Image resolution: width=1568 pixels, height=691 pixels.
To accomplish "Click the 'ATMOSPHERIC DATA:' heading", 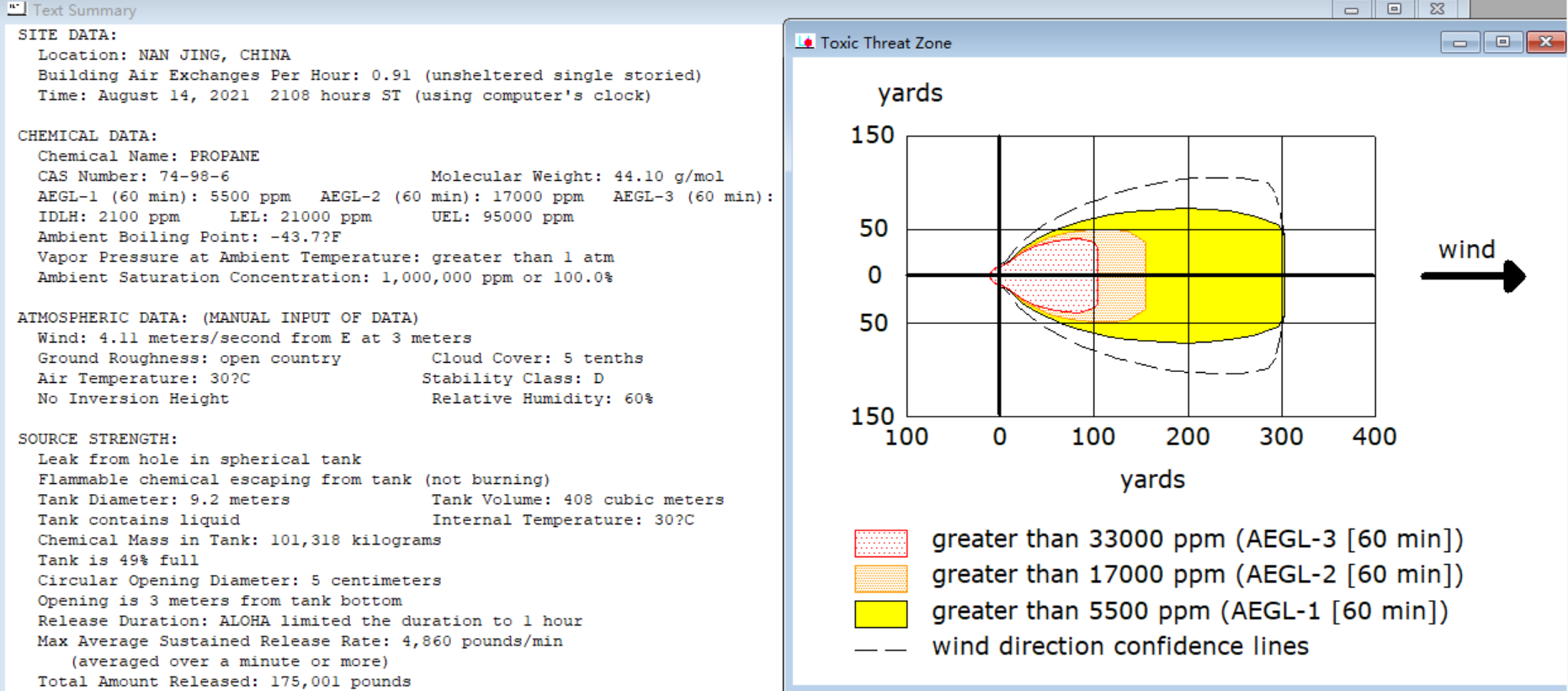I will point(218,317).
